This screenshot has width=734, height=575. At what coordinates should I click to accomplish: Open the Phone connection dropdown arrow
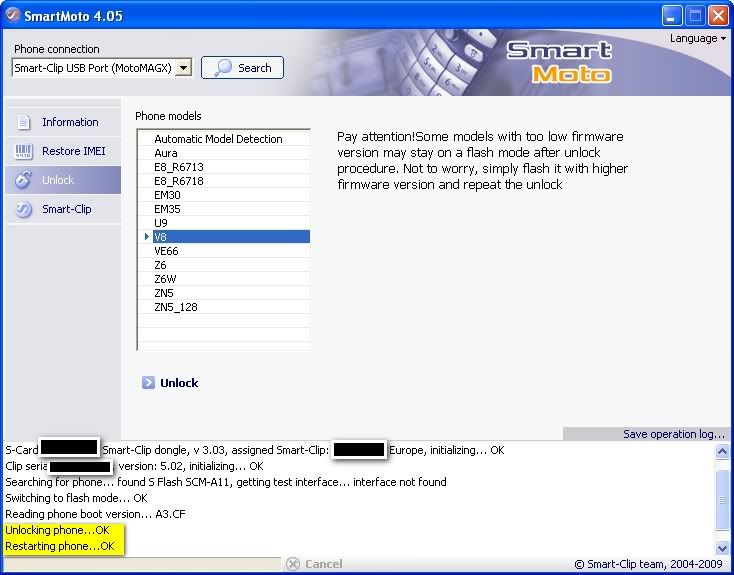[x=184, y=68]
